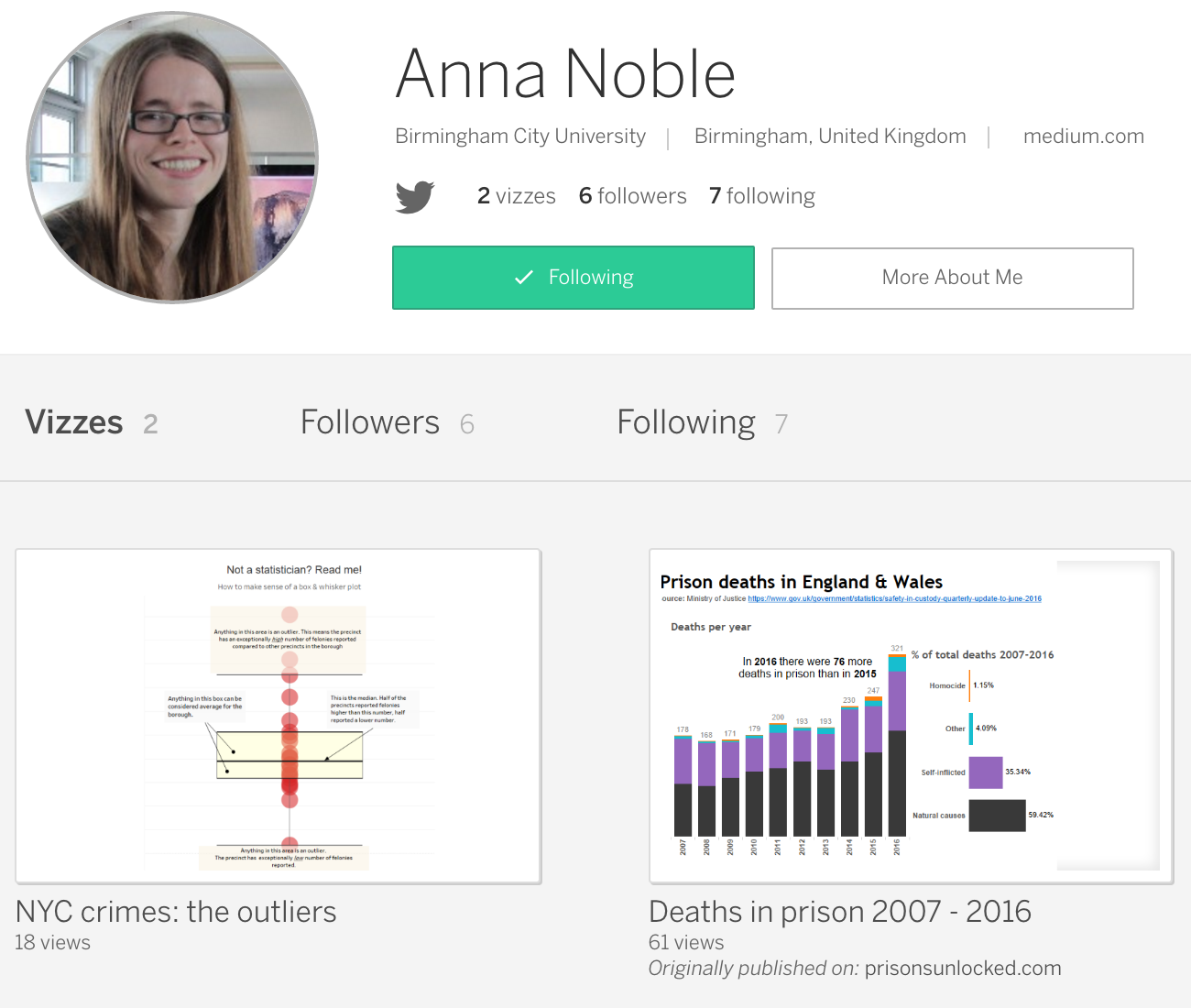The height and width of the screenshot is (1008, 1191).
Task: Open the profile photo
Action: [x=172, y=158]
